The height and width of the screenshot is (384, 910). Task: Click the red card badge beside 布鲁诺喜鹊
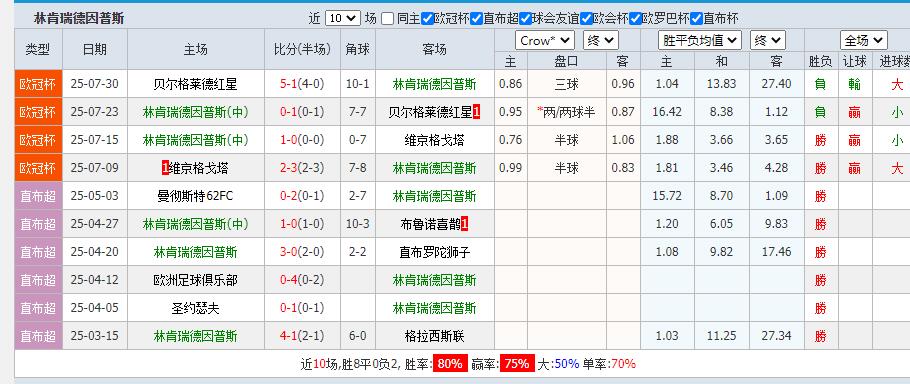(x=464, y=224)
